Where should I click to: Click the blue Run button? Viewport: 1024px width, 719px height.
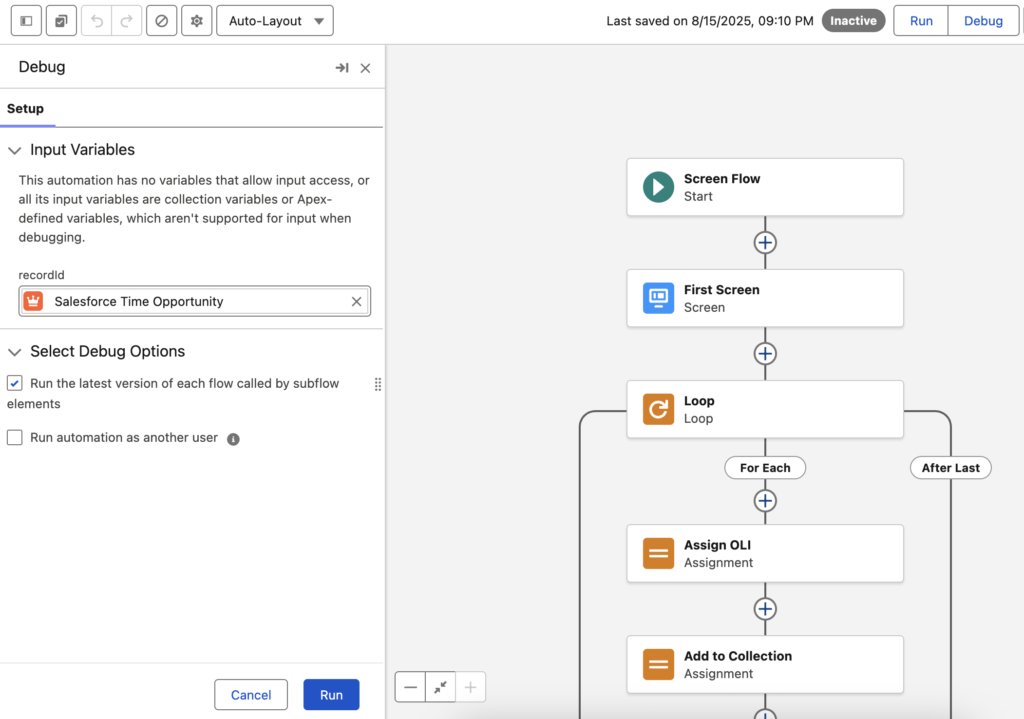pyautogui.click(x=331, y=695)
